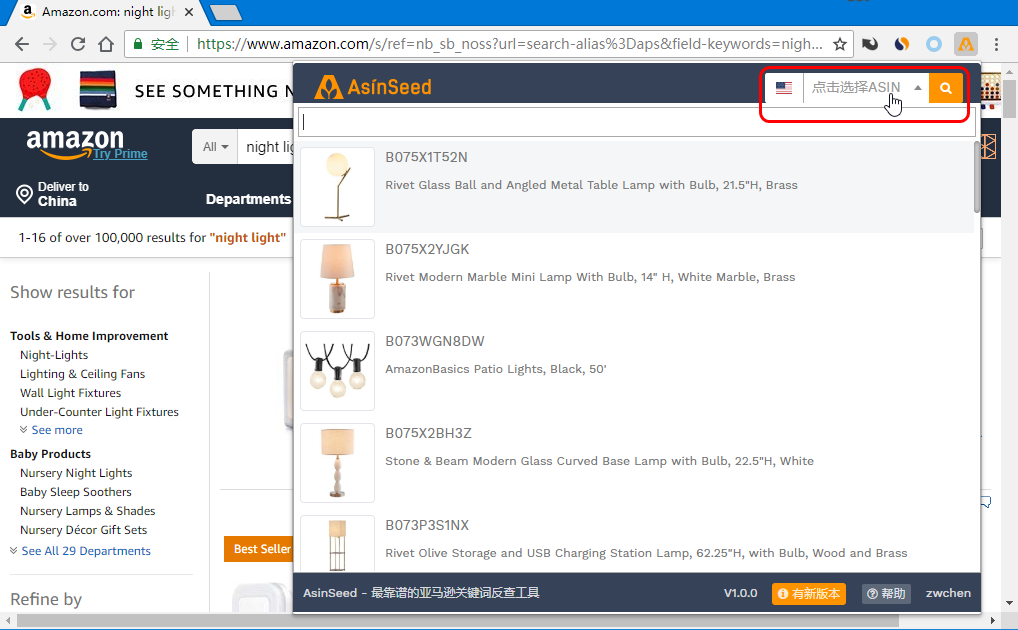Click the Baby Products heading
Screen dimensions: 1018x630
51,454
